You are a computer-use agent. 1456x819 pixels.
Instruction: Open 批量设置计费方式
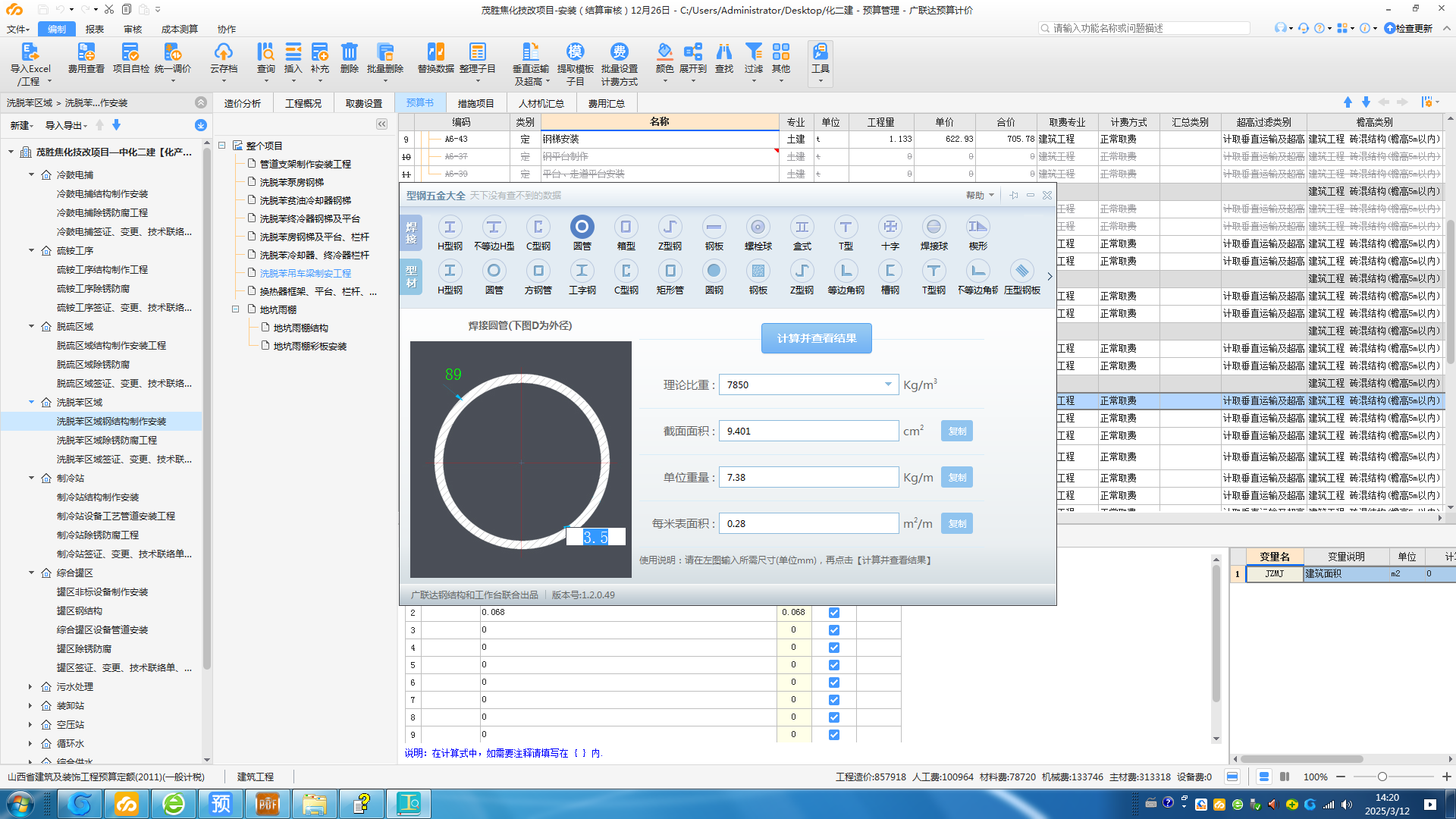(620, 64)
